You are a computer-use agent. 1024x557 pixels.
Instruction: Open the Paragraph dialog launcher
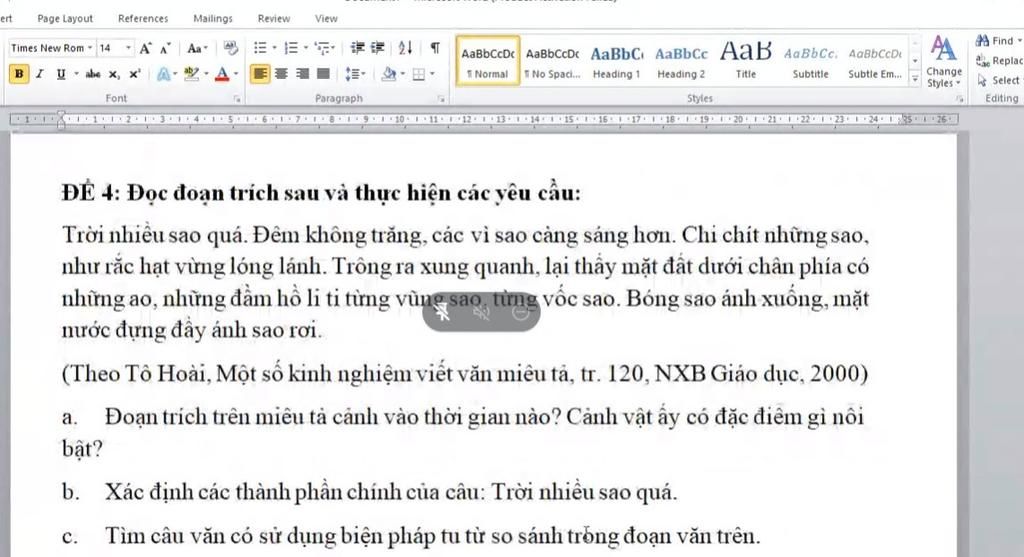tap(441, 99)
